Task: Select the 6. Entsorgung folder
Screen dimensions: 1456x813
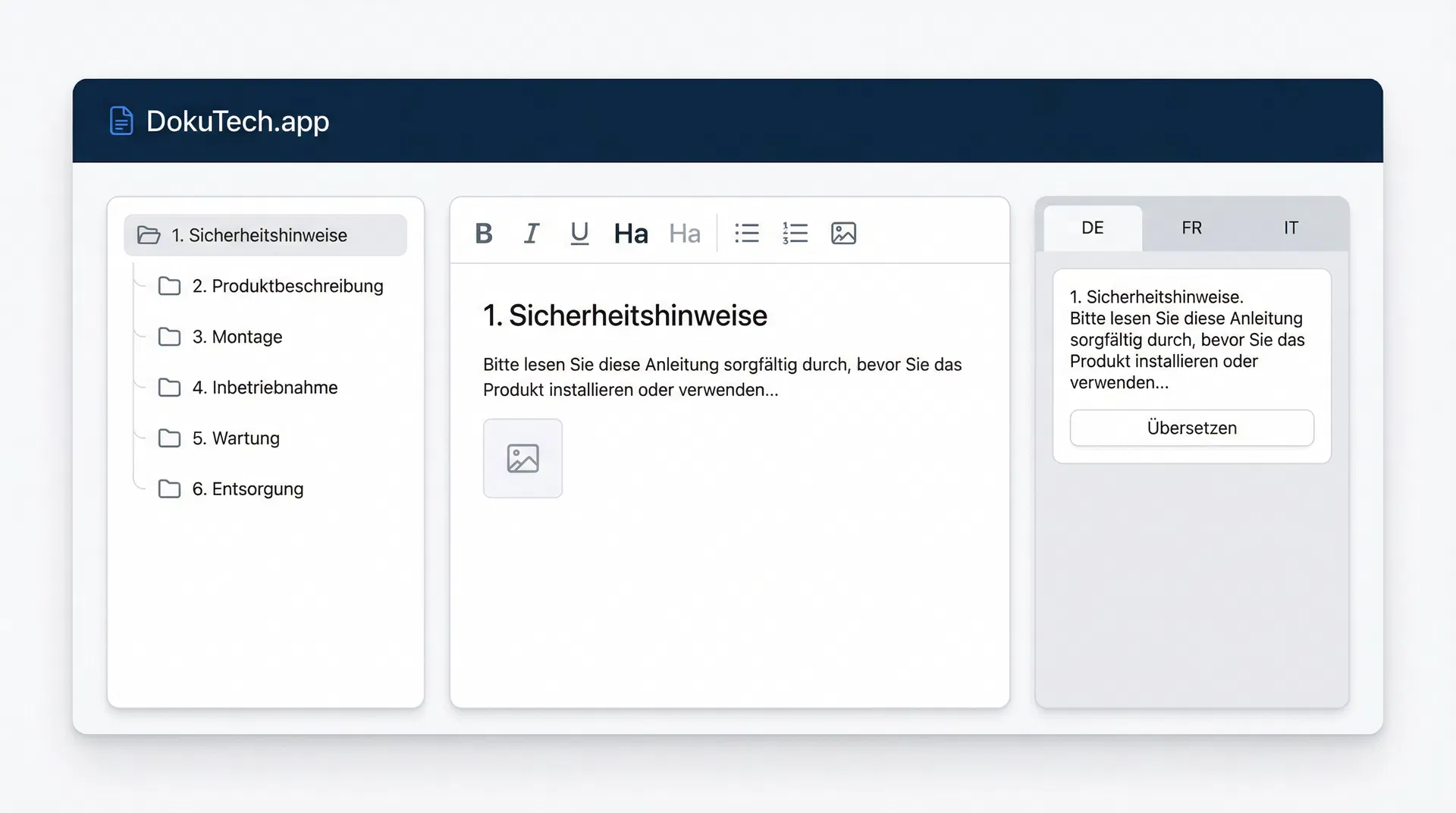Action: pyautogui.click(x=247, y=489)
